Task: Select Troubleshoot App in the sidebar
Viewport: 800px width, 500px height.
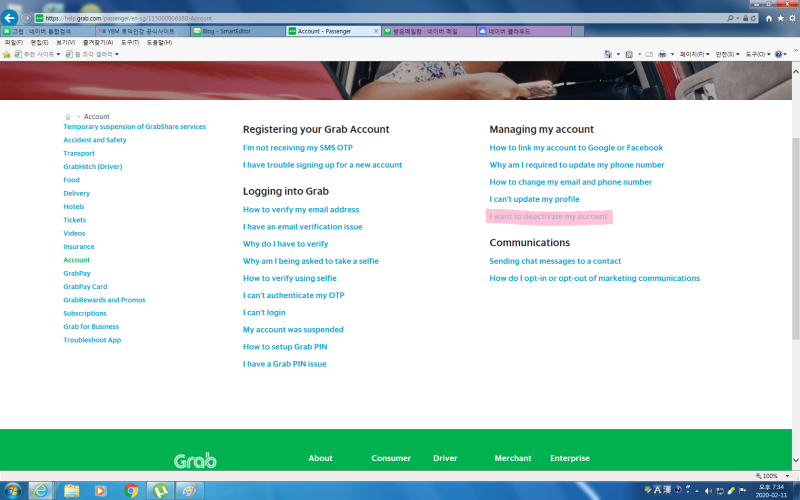Action: 92,340
